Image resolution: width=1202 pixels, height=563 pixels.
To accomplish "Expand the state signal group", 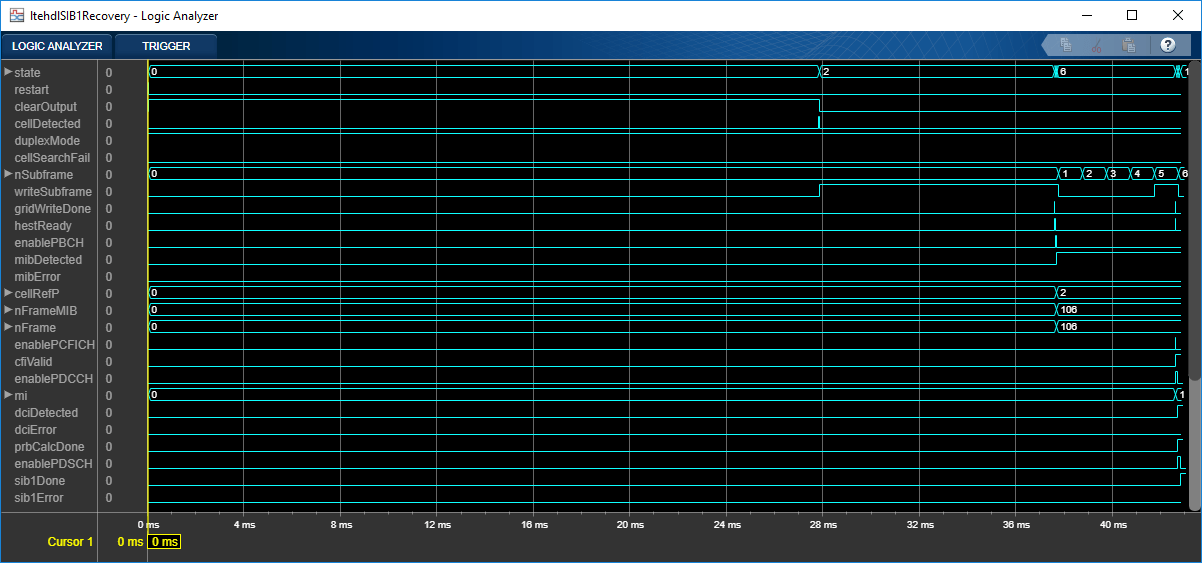I will coord(8,72).
